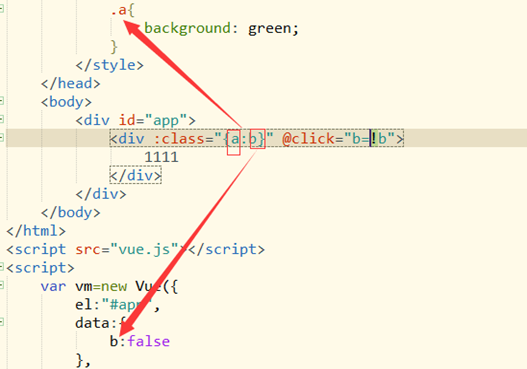The width and height of the screenshot is (527, 369).
Task: Click the "green;" value
Action: 273,29
